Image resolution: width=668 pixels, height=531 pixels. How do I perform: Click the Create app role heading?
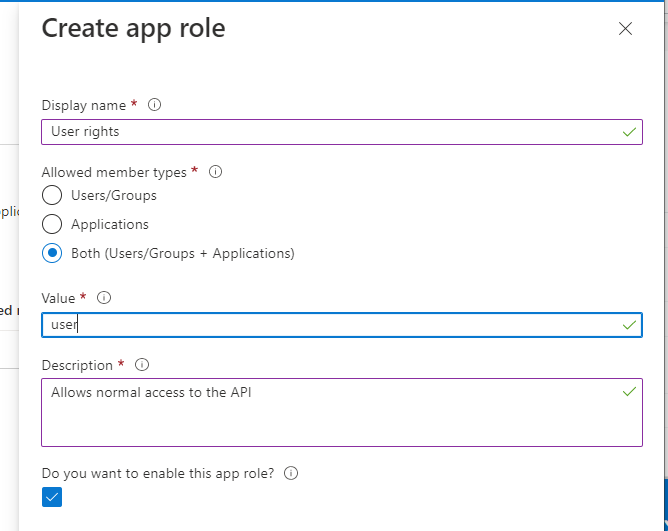133,29
